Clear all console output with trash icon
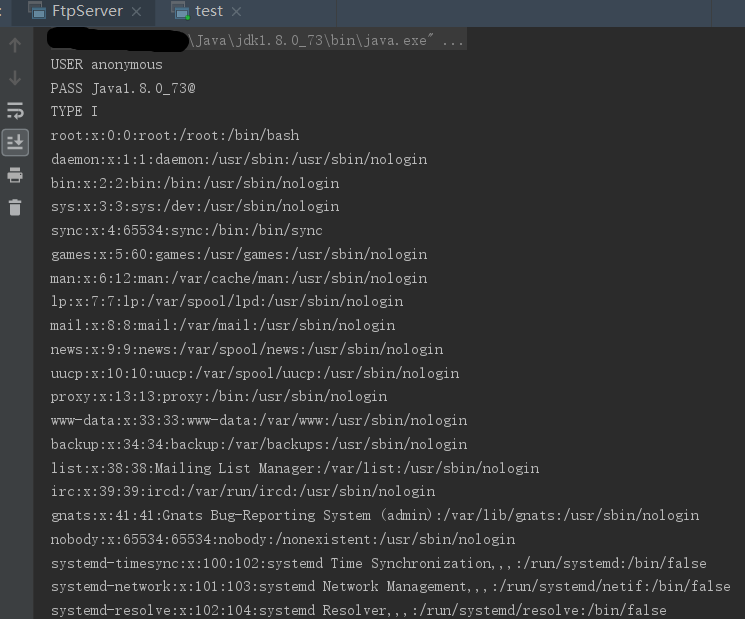 (x=15, y=208)
